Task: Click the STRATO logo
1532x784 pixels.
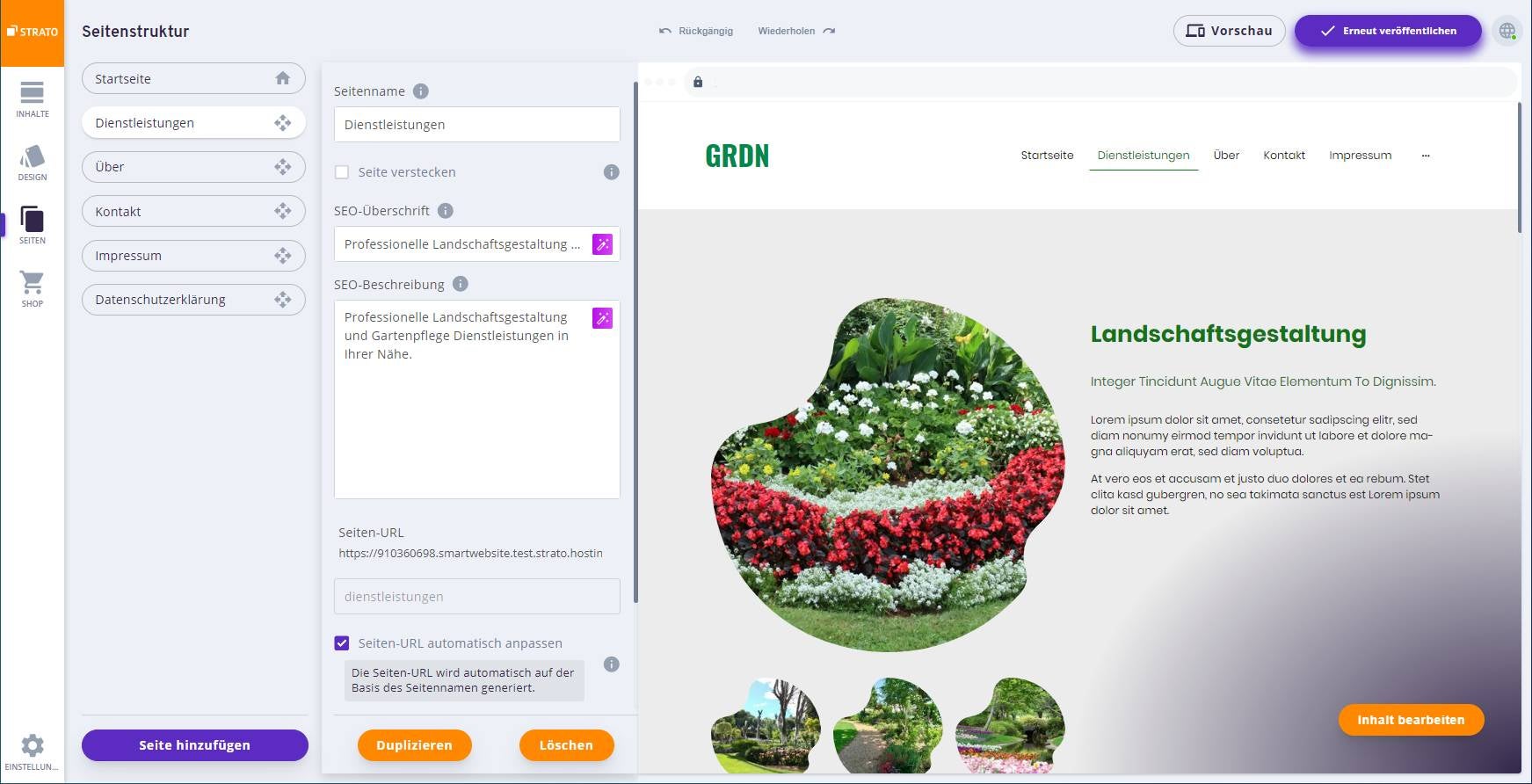Action: coord(32,32)
